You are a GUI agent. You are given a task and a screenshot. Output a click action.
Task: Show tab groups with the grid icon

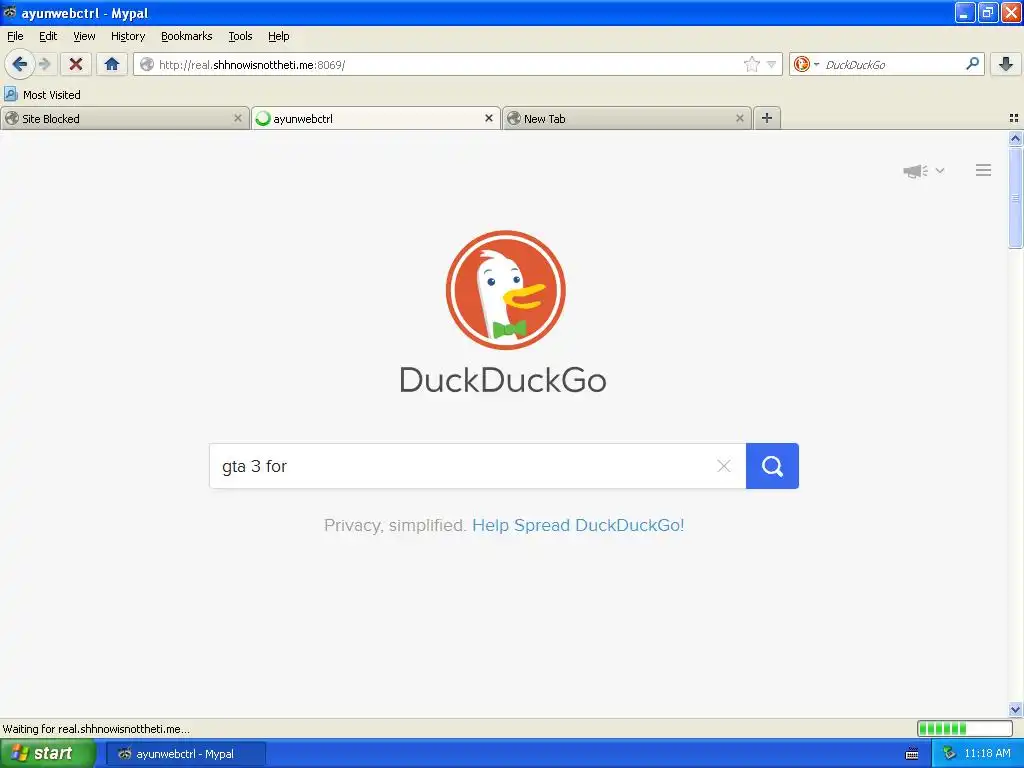tap(1014, 118)
